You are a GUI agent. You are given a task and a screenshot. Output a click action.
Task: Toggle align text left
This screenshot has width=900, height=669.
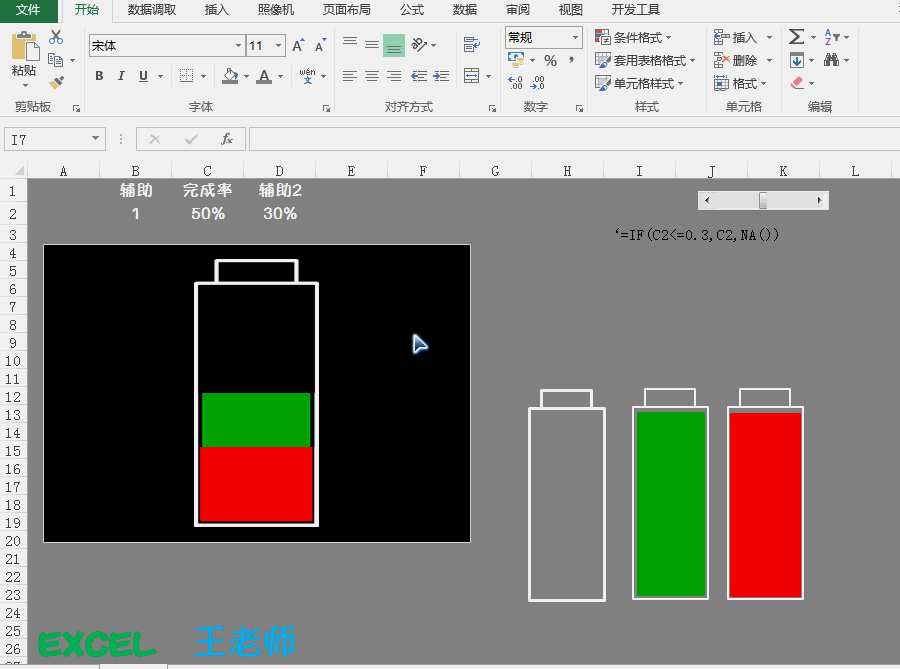point(350,76)
